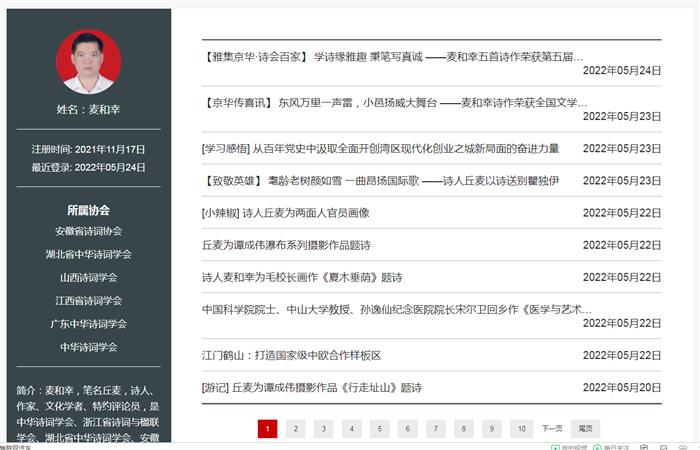The image size is (700, 450).
Task: Go to page 10
Action: [521, 429]
